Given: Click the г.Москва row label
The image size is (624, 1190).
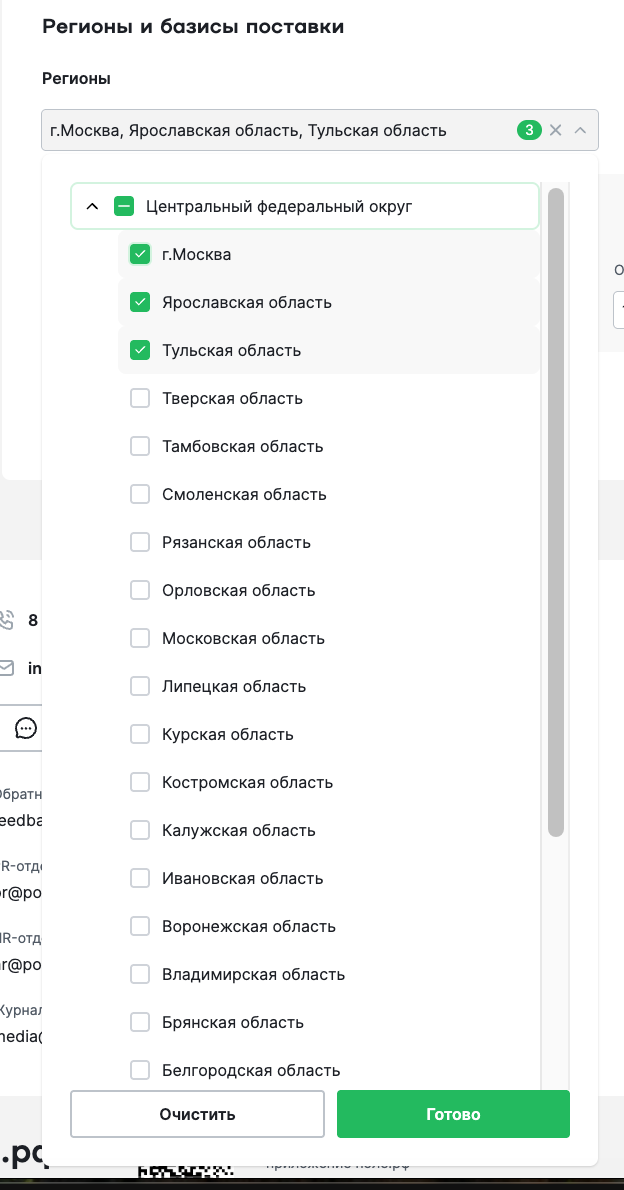Looking at the screenshot, I should pos(196,254).
